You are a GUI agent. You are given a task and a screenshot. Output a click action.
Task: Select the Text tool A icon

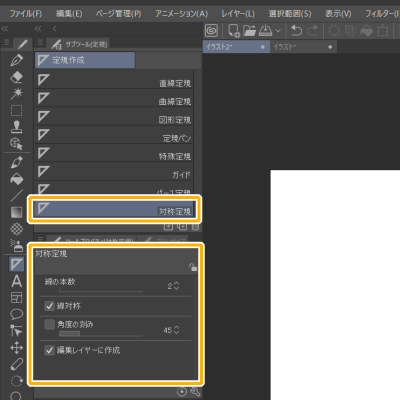point(17,281)
